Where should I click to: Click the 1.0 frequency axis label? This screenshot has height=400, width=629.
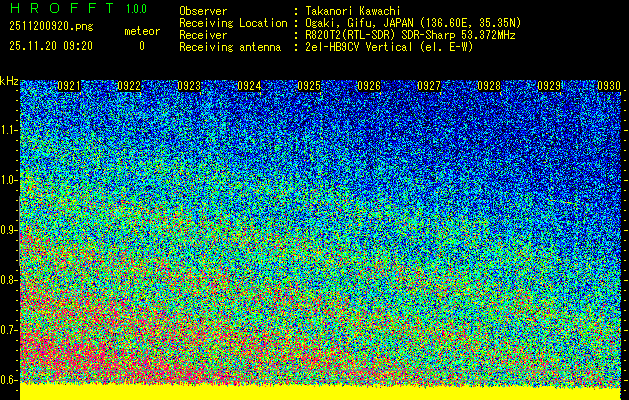[x=9, y=180]
